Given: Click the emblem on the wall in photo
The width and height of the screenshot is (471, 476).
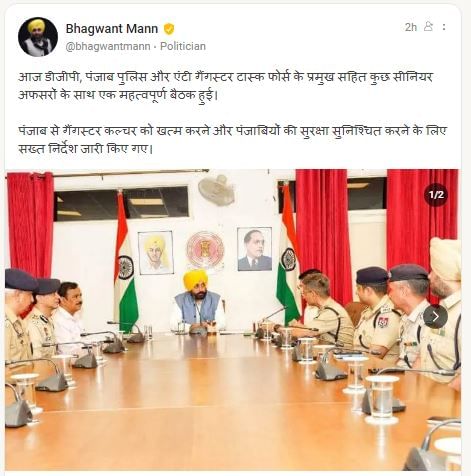Looking at the screenshot, I should [205, 250].
